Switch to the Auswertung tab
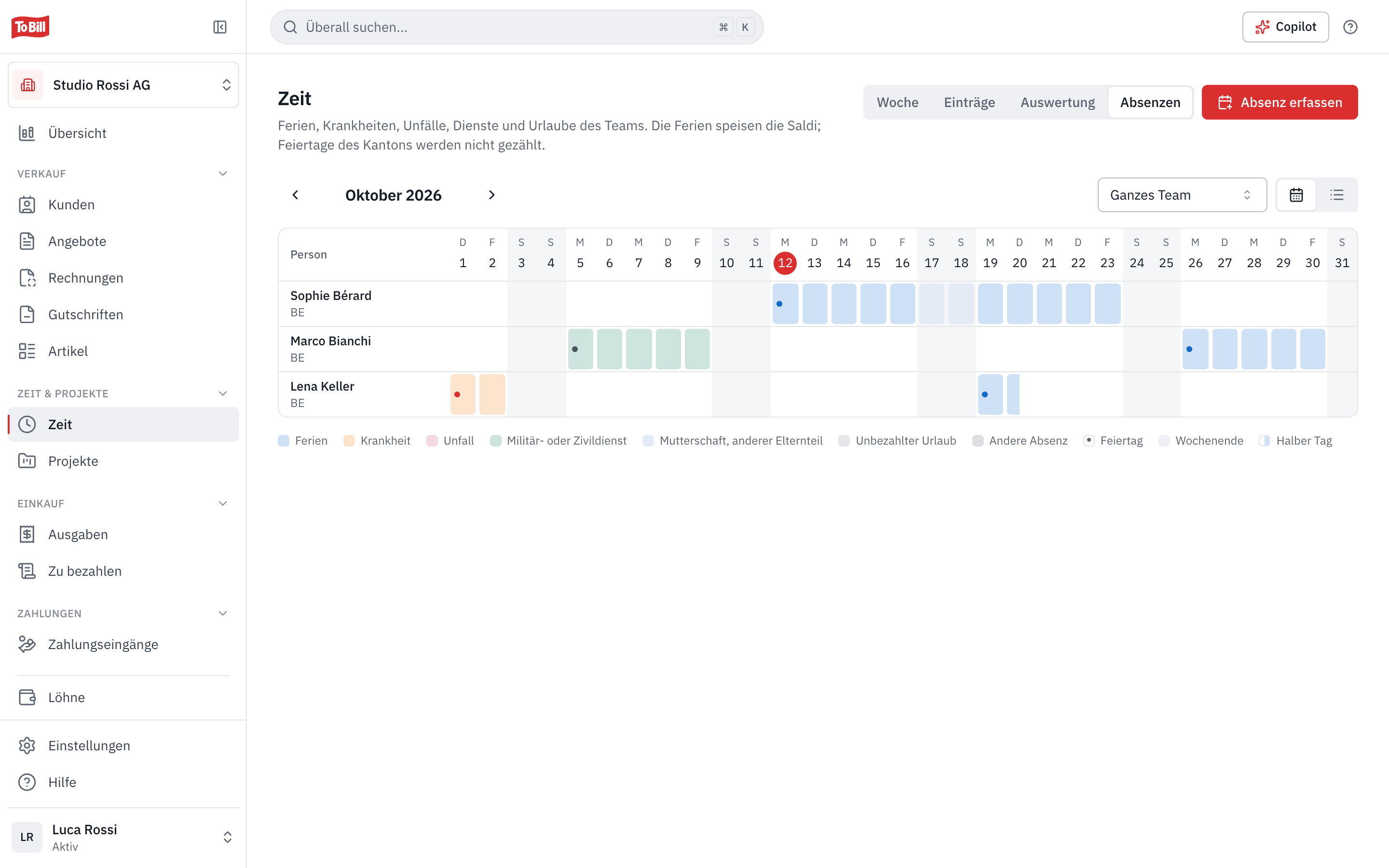The image size is (1389, 868). (1057, 102)
